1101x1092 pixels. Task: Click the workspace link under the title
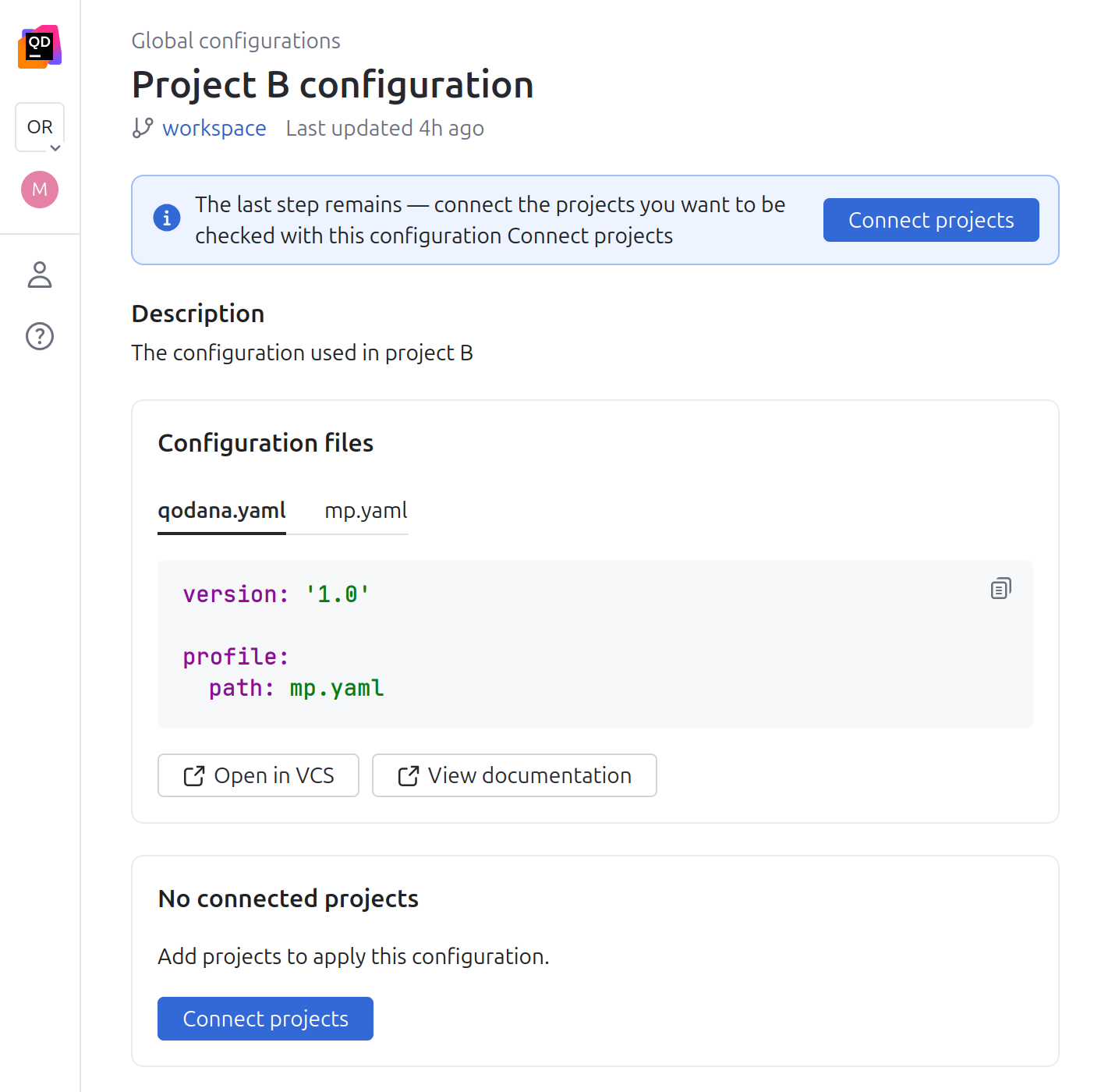tap(214, 128)
